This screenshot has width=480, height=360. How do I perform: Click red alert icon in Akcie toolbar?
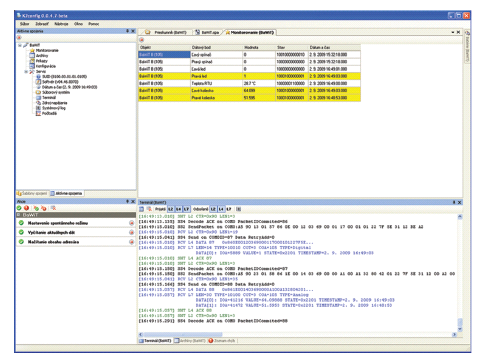pos(26,208)
